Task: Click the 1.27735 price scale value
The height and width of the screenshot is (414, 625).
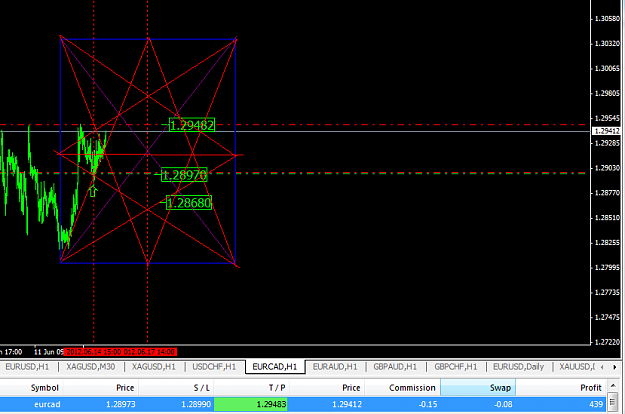Action: [607, 292]
